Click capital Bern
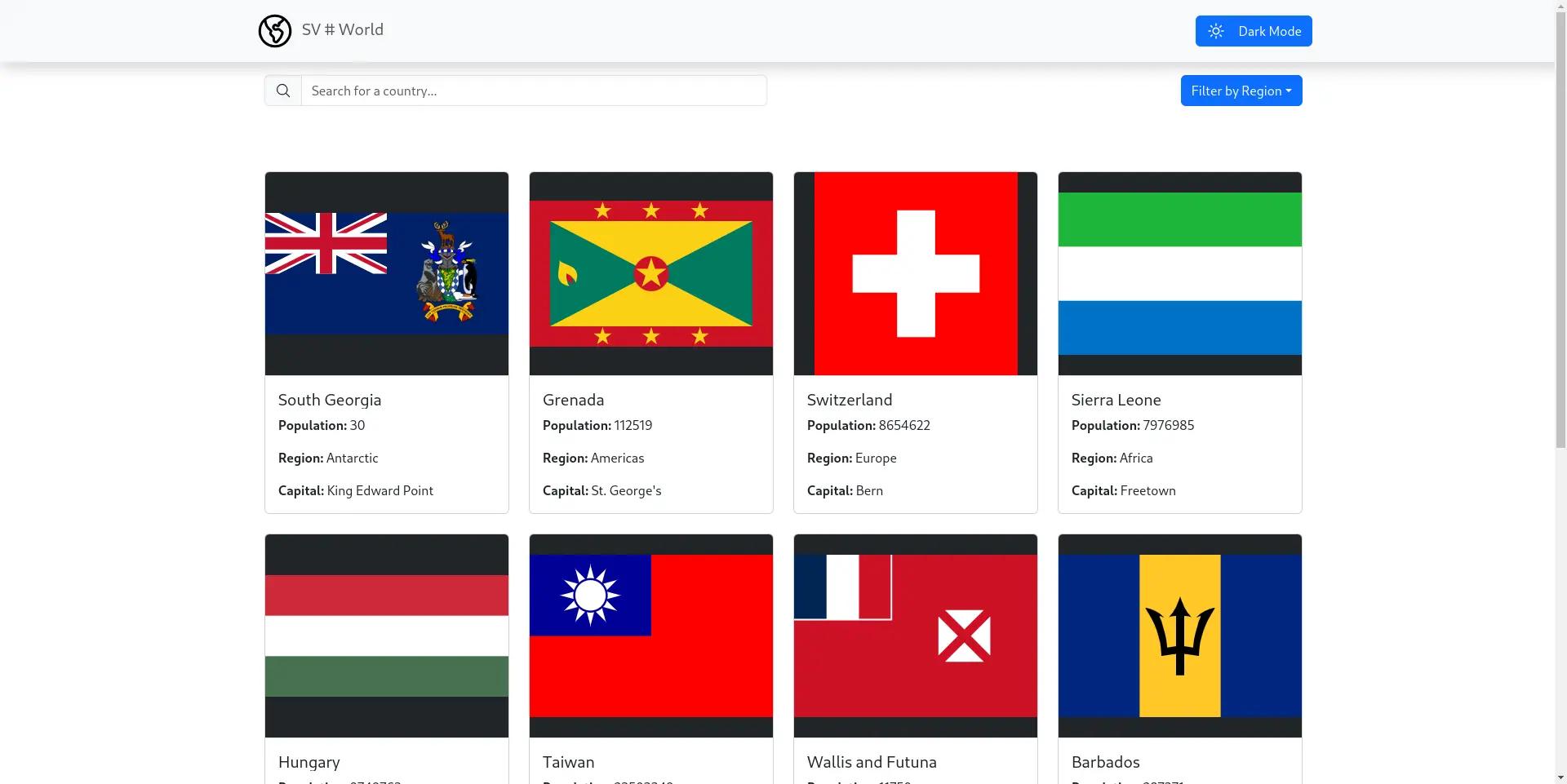This screenshot has width=1567, height=784. point(870,490)
